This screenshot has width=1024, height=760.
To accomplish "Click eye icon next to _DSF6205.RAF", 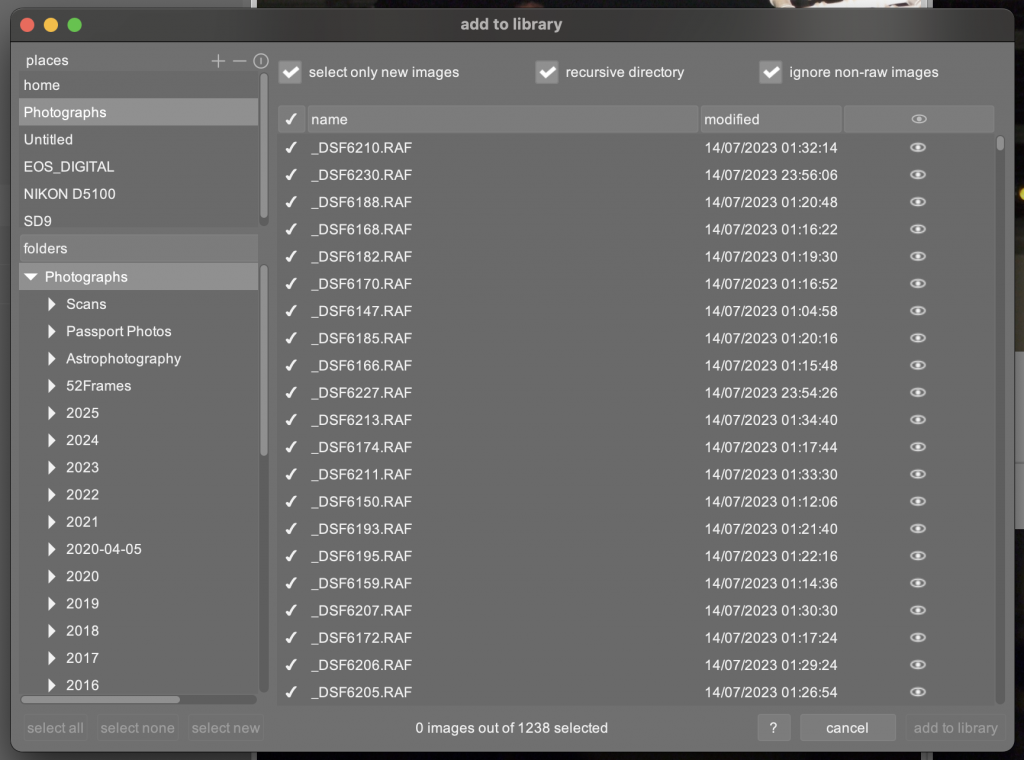I will (x=918, y=692).
